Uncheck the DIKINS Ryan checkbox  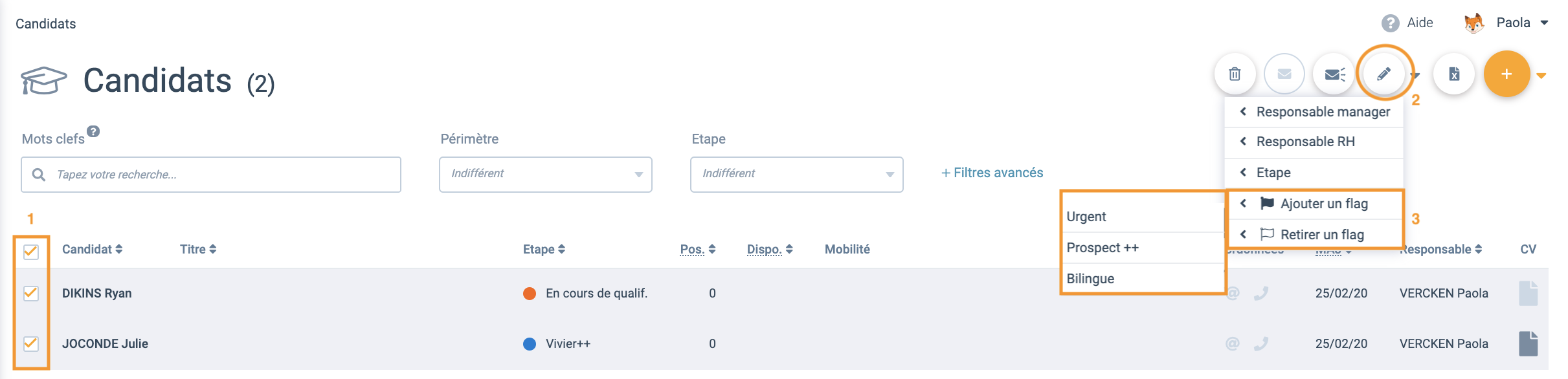coord(30,293)
